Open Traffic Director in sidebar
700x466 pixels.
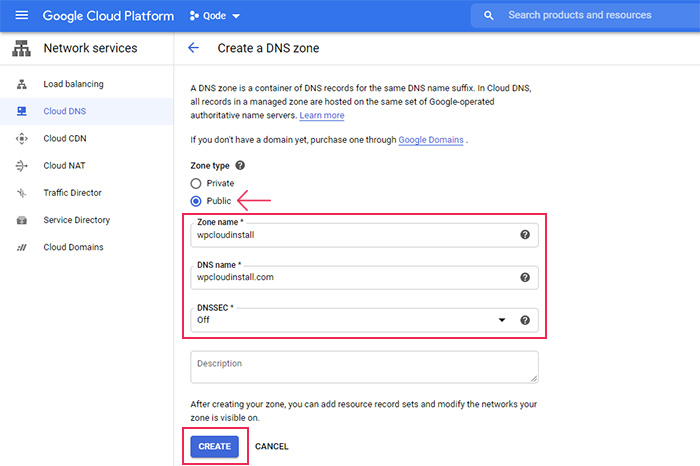pos(87,193)
